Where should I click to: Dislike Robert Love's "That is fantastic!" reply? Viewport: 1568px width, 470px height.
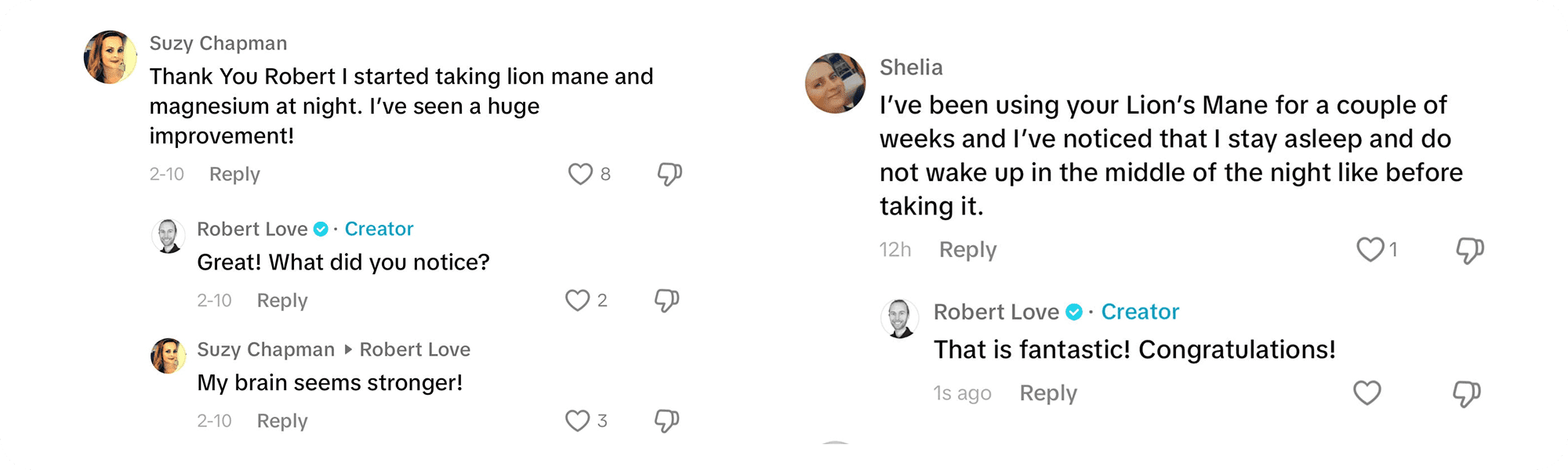coord(1467,394)
